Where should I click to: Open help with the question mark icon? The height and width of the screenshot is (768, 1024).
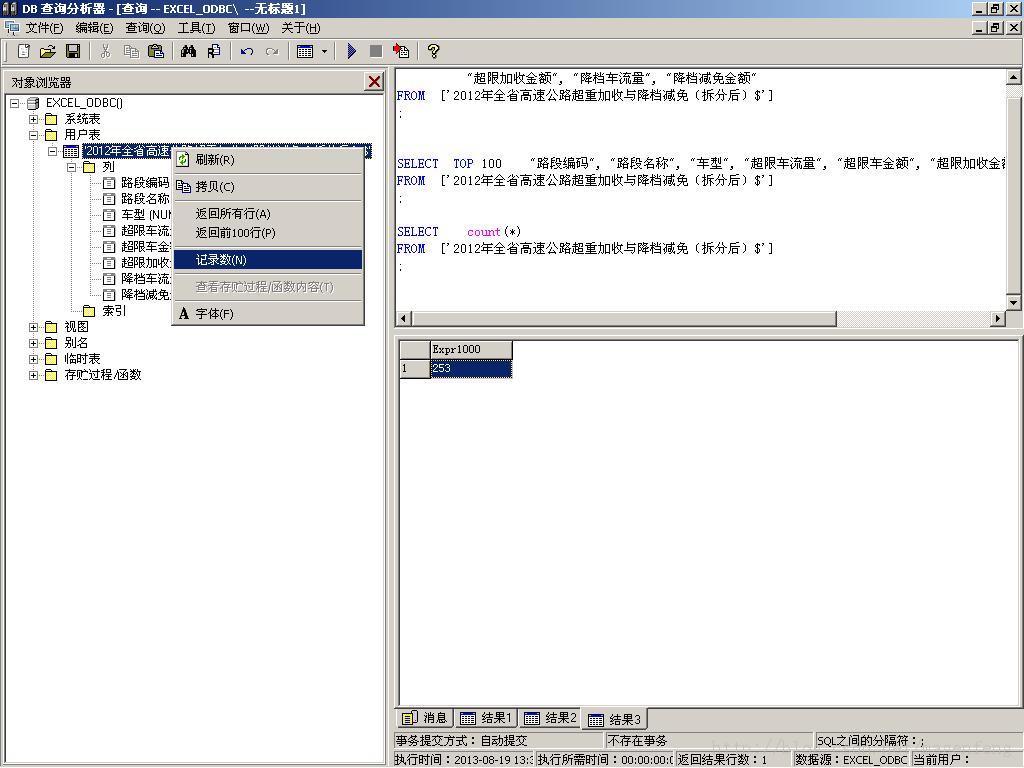point(433,51)
